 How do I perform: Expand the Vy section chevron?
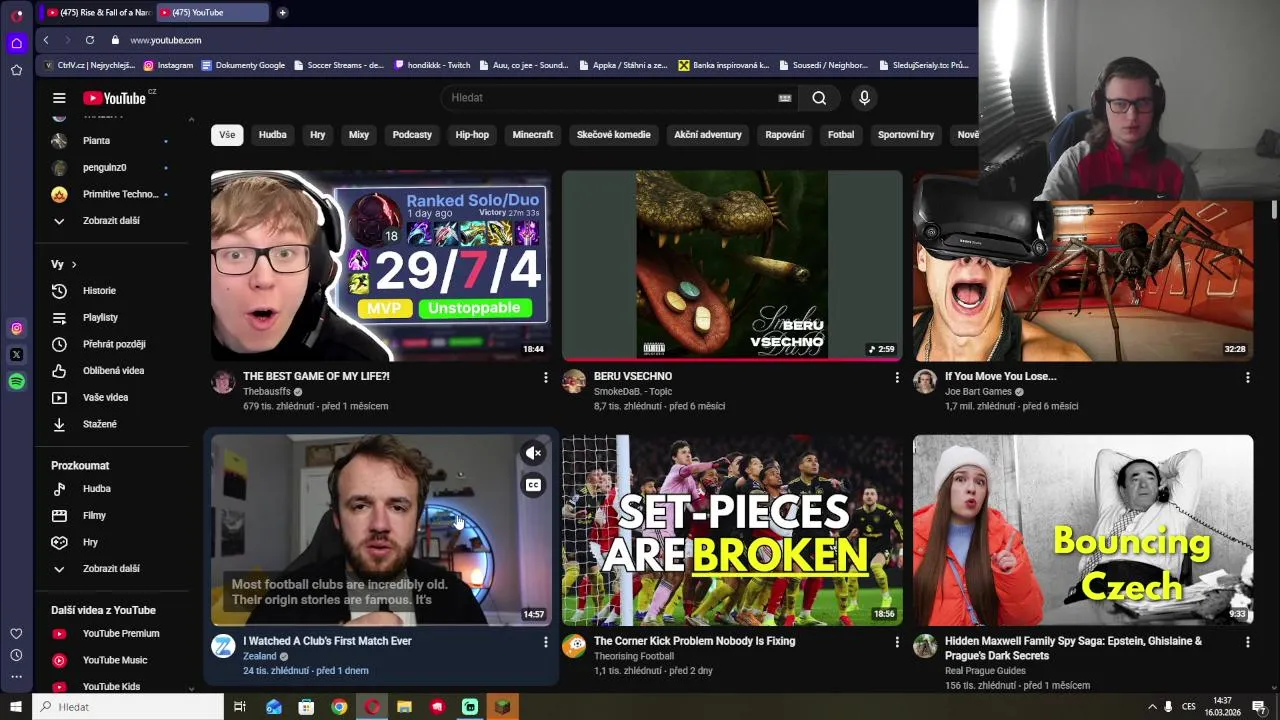74,264
